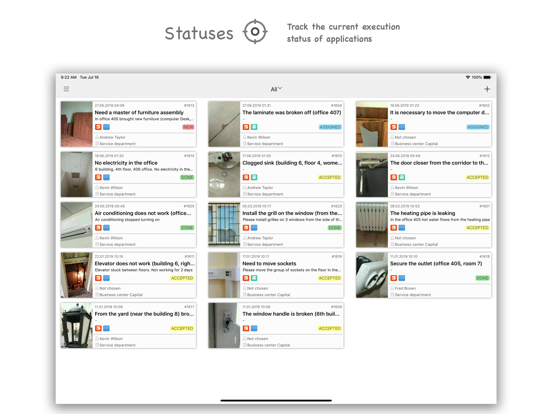
Task: Open the laminate floor photo thumbnail
Action: coord(224,124)
